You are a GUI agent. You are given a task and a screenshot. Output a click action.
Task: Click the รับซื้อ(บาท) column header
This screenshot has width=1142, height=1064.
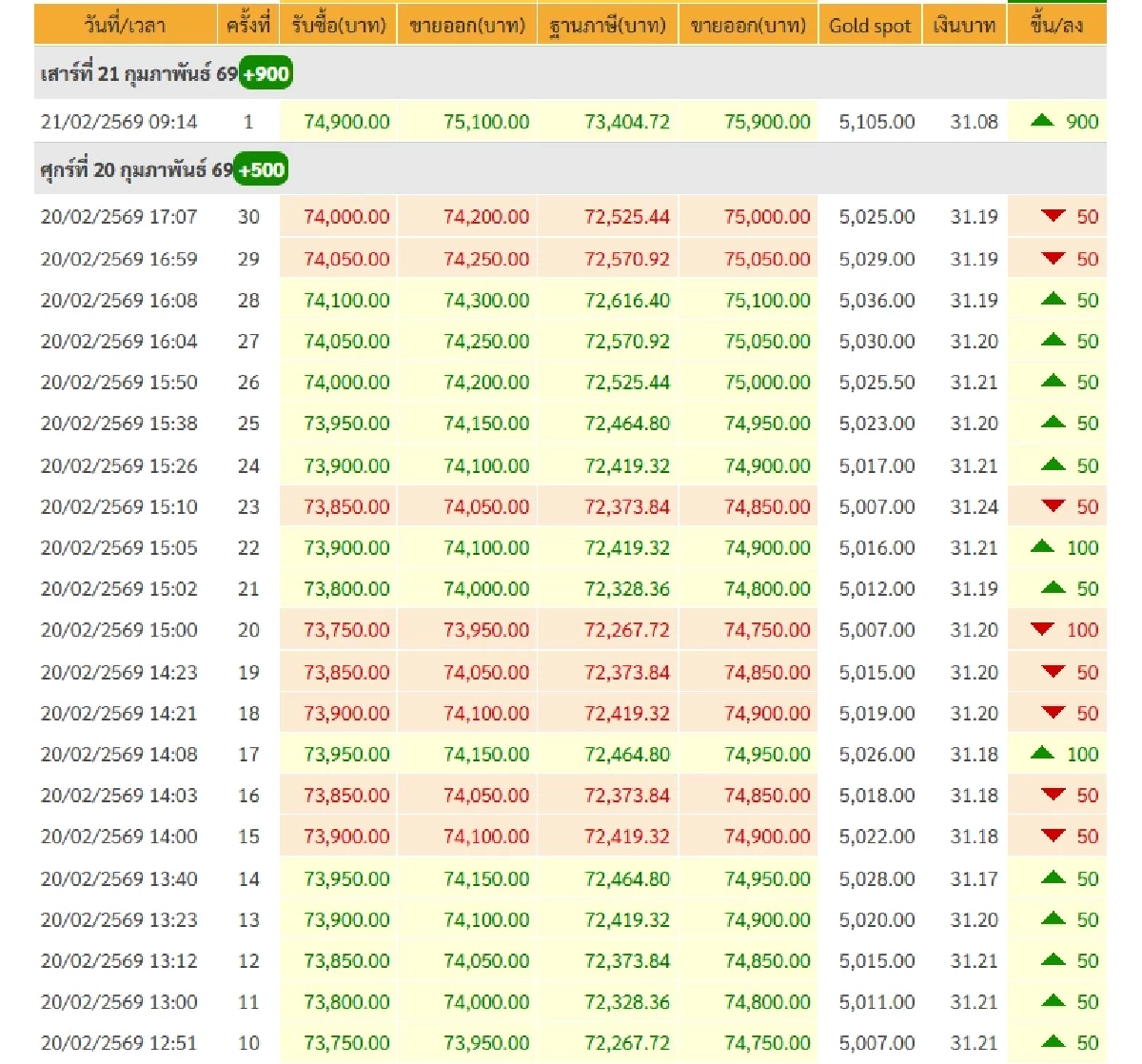point(339,26)
